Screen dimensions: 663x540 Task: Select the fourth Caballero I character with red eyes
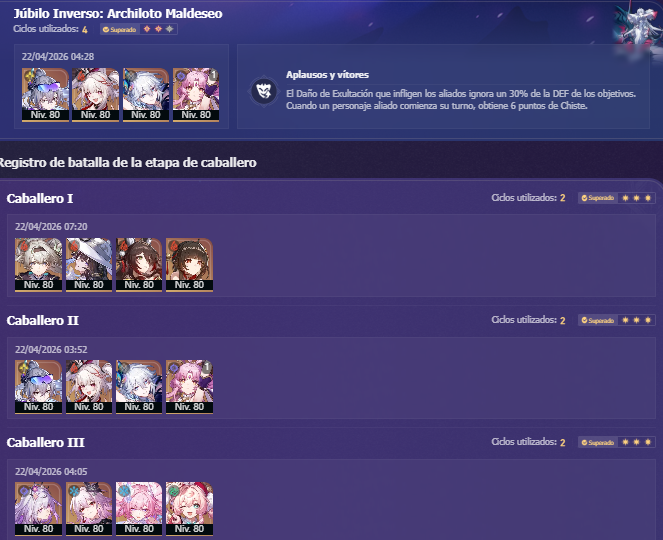point(189,265)
